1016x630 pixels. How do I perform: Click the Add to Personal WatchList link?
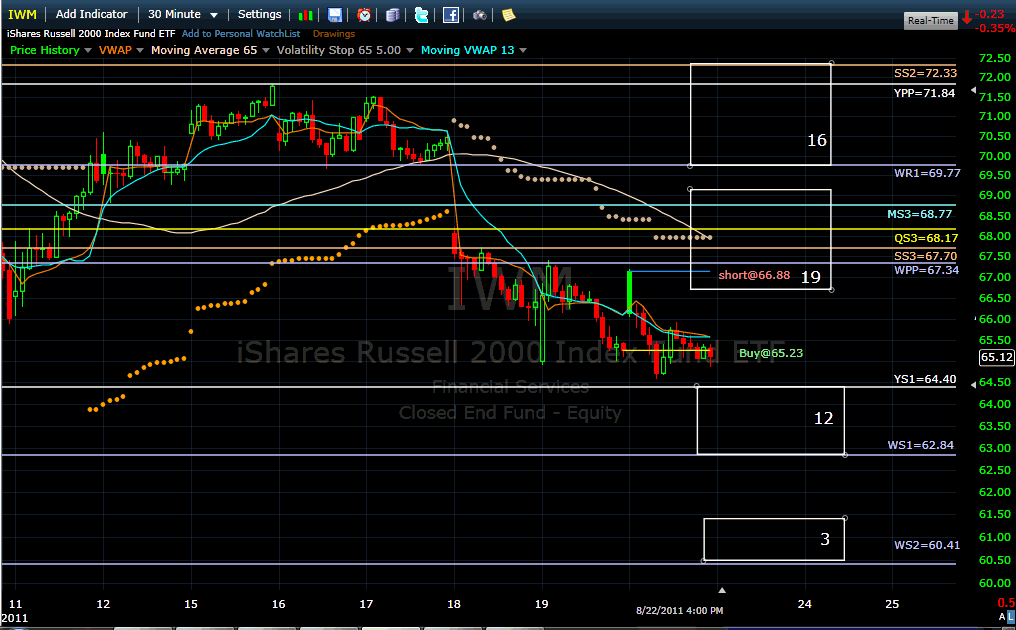pyautogui.click(x=241, y=34)
